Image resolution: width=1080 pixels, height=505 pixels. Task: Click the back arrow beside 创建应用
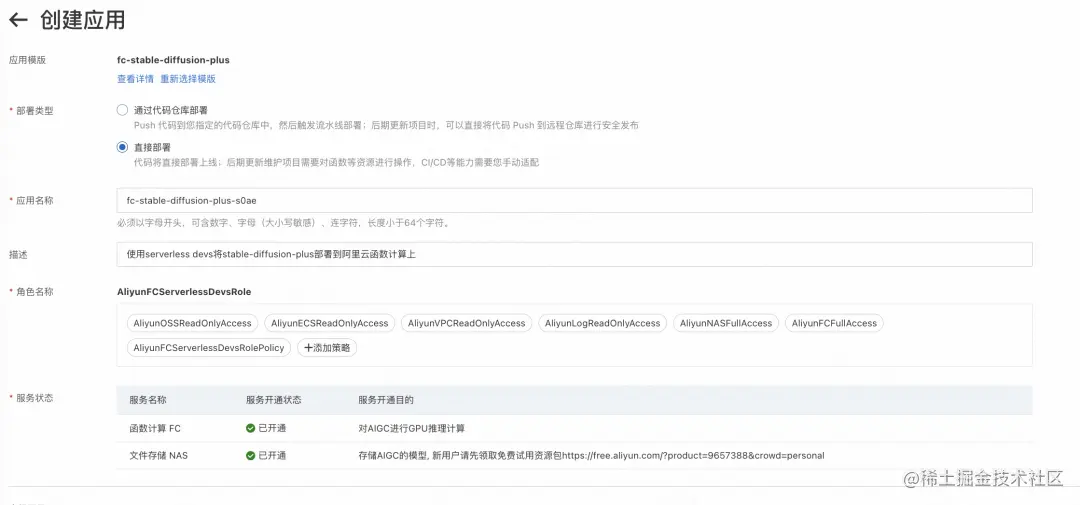coord(18,20)
